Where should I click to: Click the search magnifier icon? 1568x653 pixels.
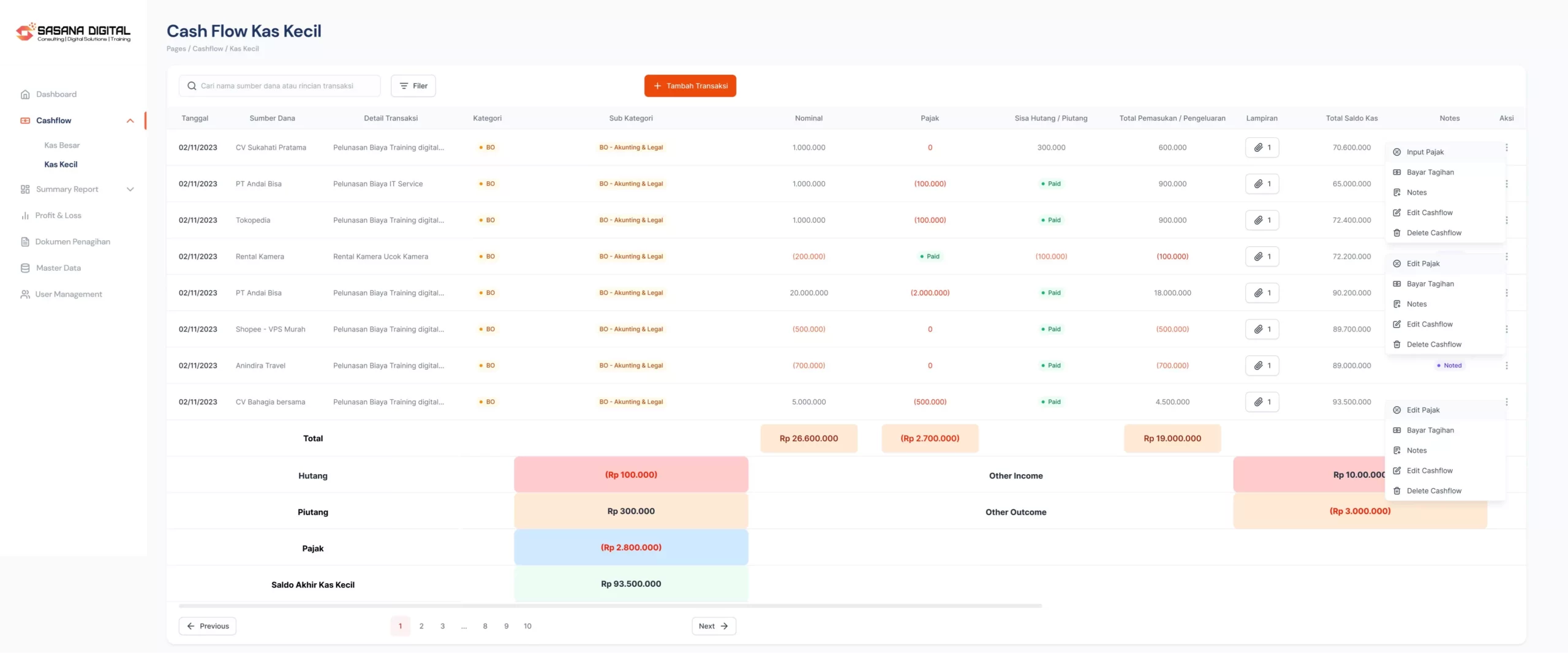tap(192, 86)
